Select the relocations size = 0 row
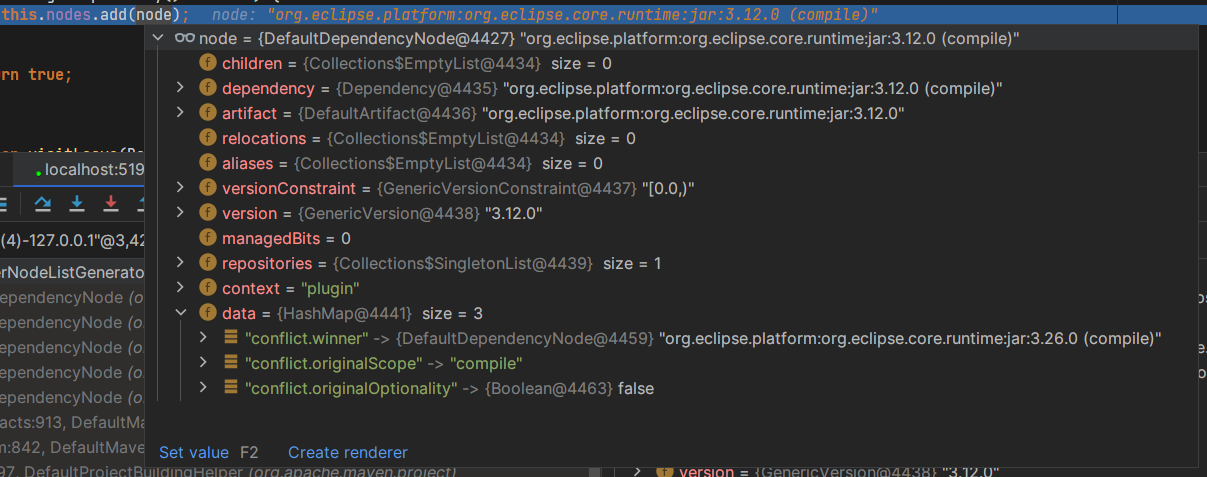1207x477 pixels. click(x=670, y=138)
